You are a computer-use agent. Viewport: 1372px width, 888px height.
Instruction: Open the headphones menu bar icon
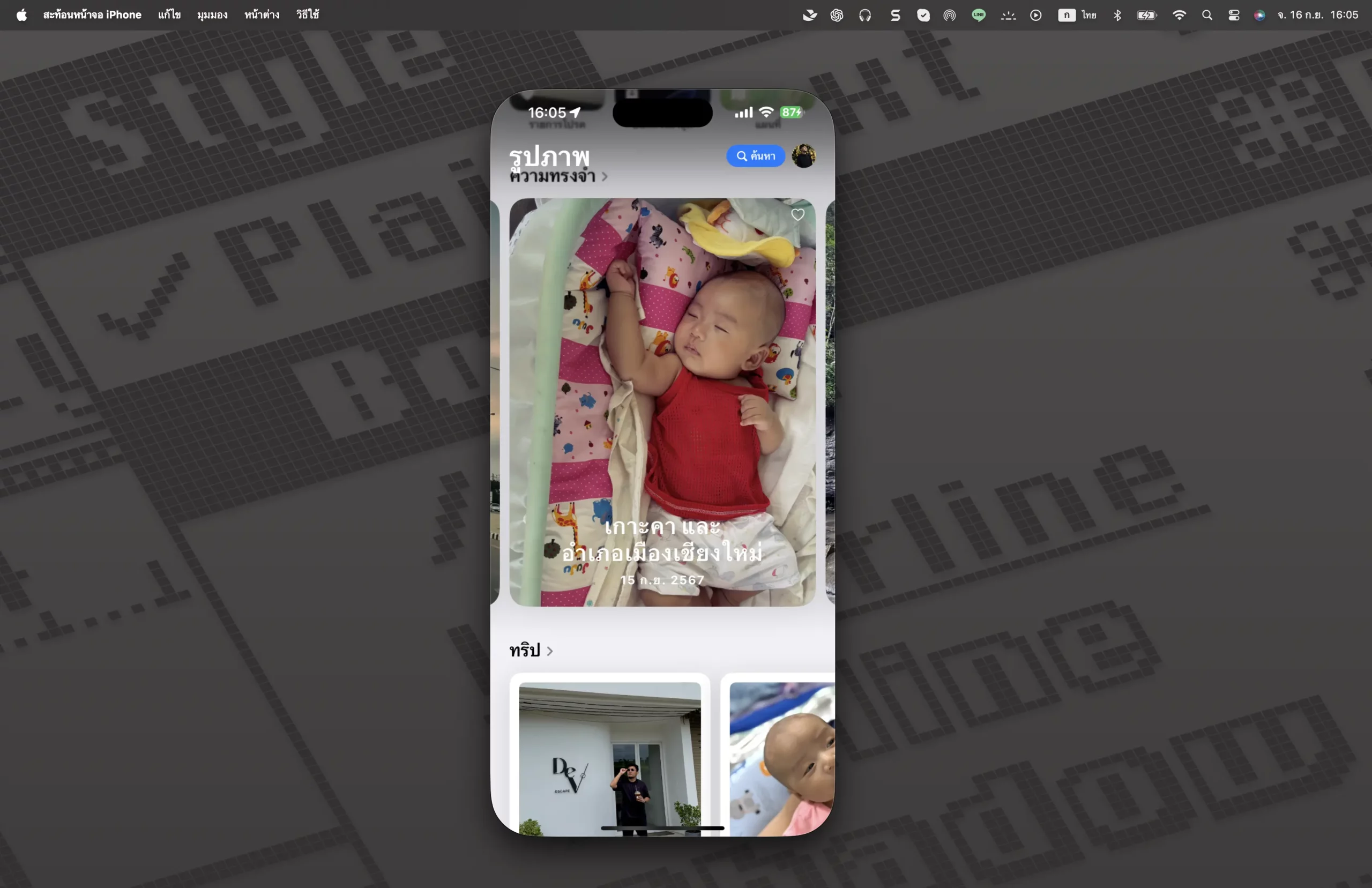tap(864, 16)
